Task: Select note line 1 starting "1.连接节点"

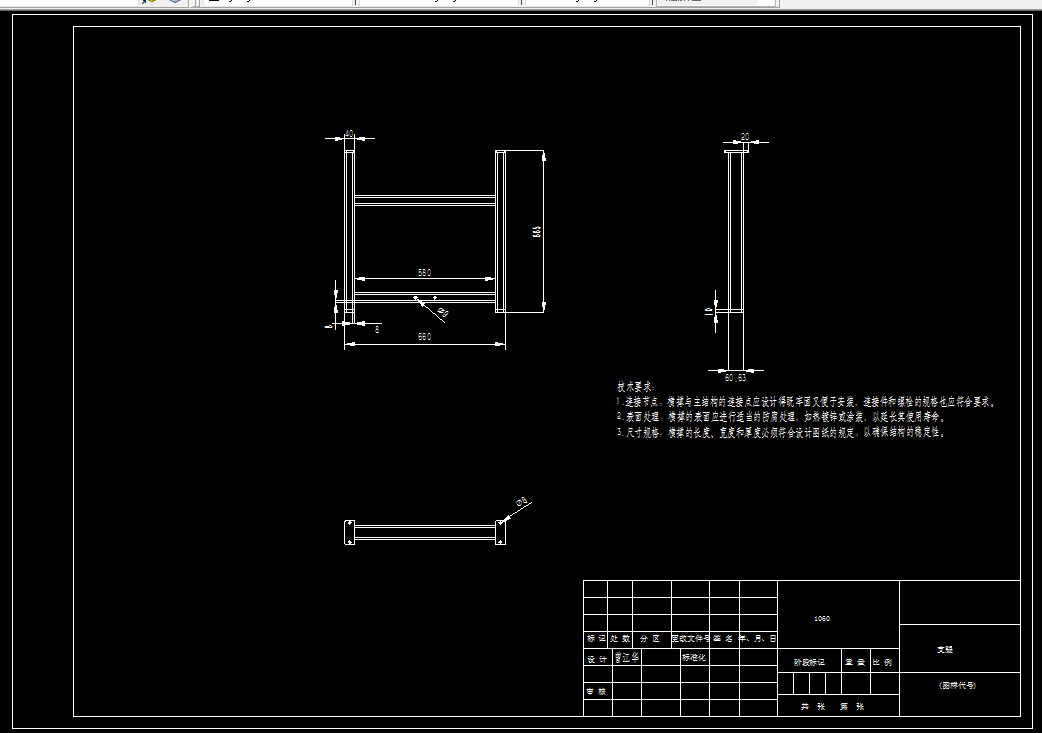Action: [806, 402]
